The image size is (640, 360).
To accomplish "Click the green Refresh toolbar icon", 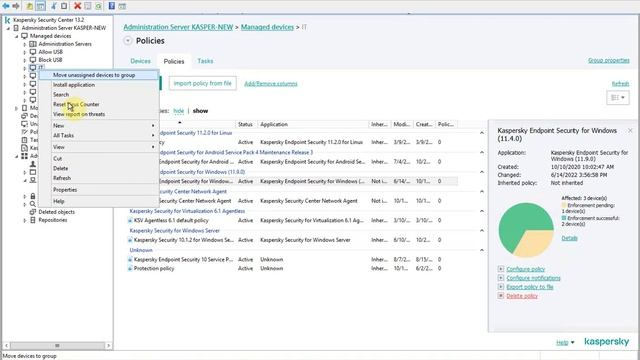I will [98, 6].
